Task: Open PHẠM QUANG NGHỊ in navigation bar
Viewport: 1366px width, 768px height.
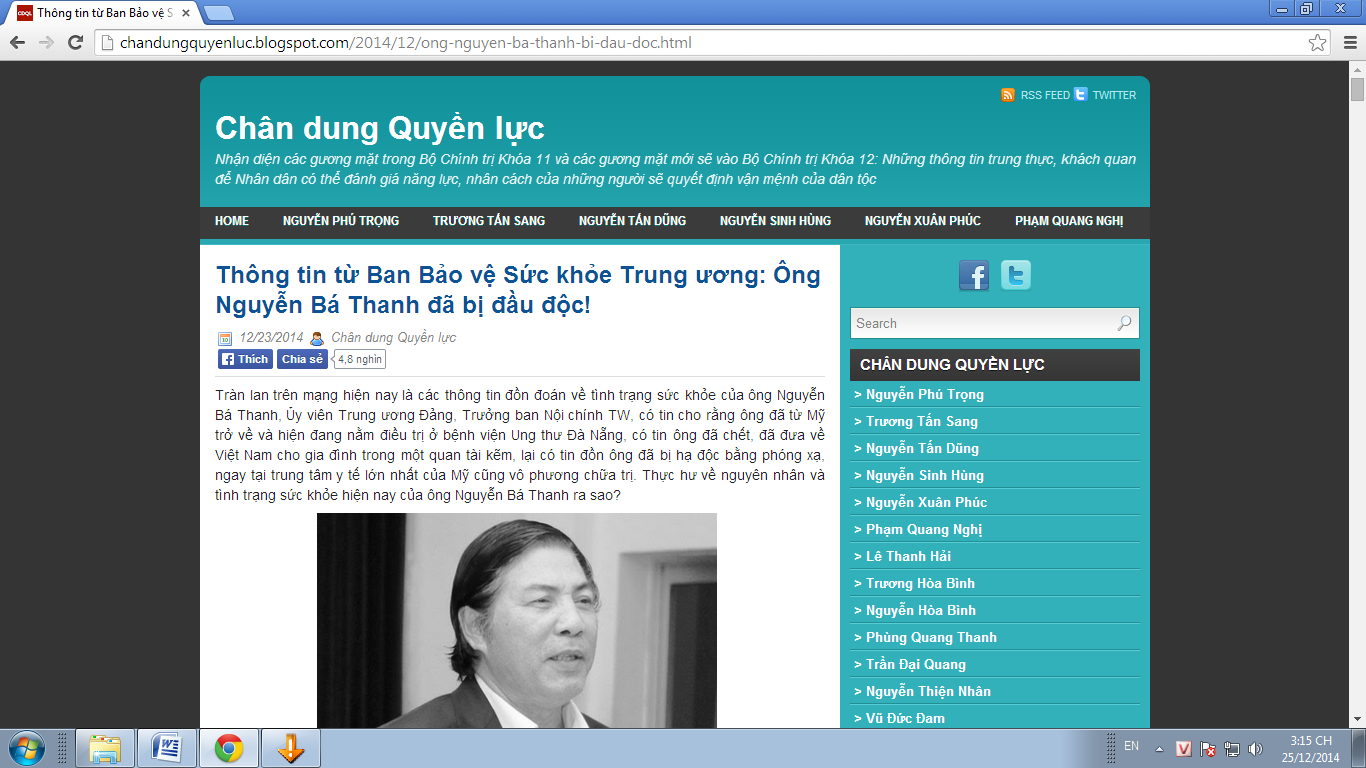Action: (1069, 221)
